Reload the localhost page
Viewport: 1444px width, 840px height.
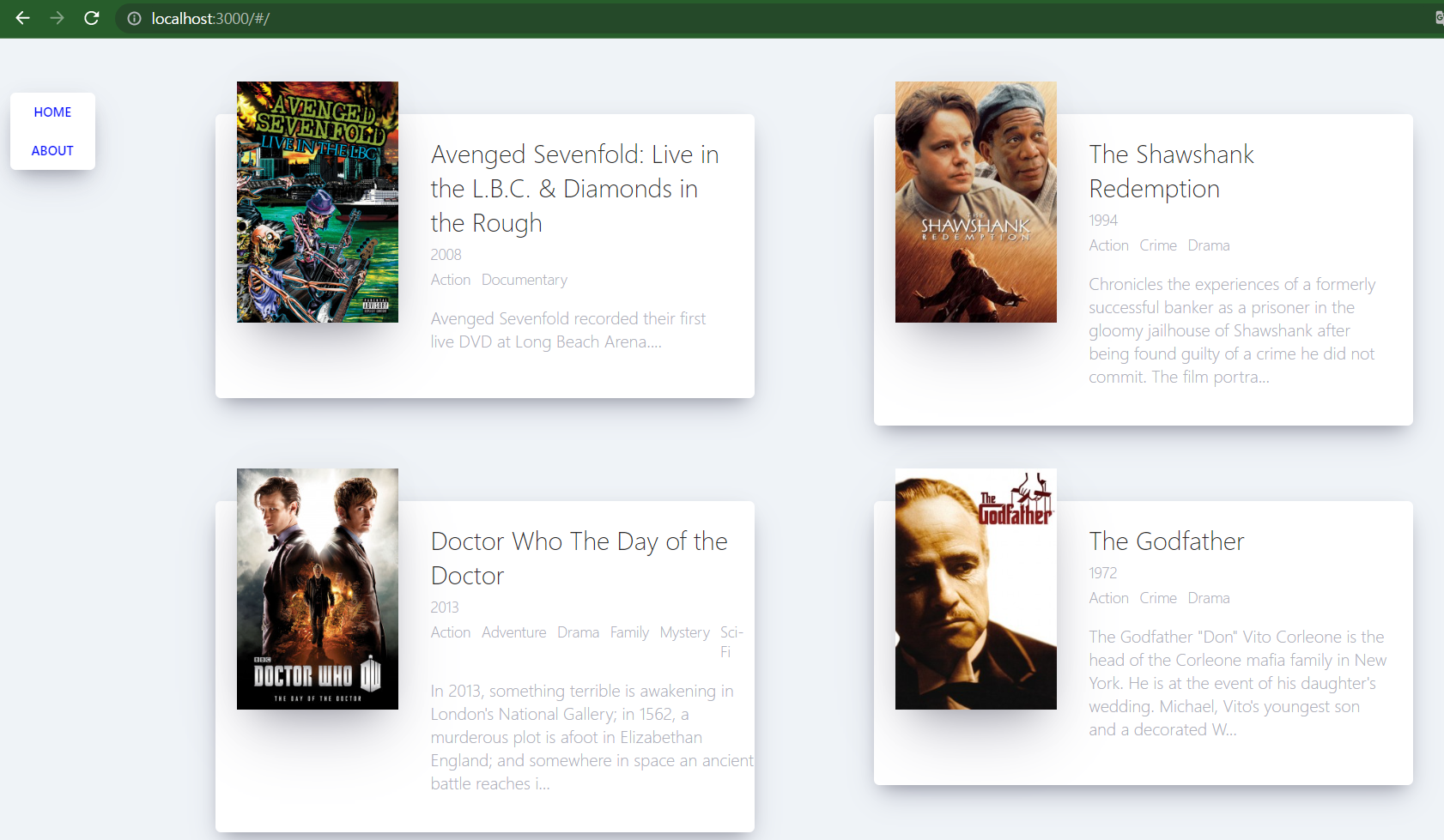tap(92, 18)
